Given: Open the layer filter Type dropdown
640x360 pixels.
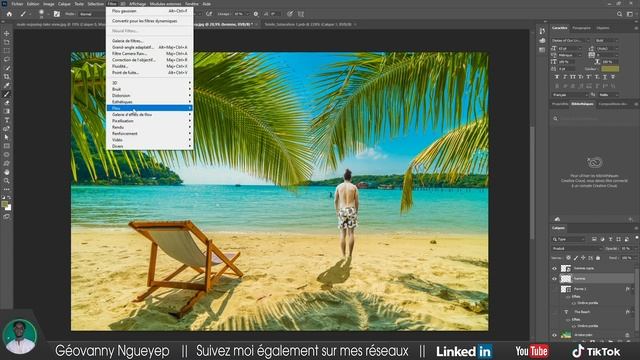Looking at the screenshot, I should click(x=569, y=239).
